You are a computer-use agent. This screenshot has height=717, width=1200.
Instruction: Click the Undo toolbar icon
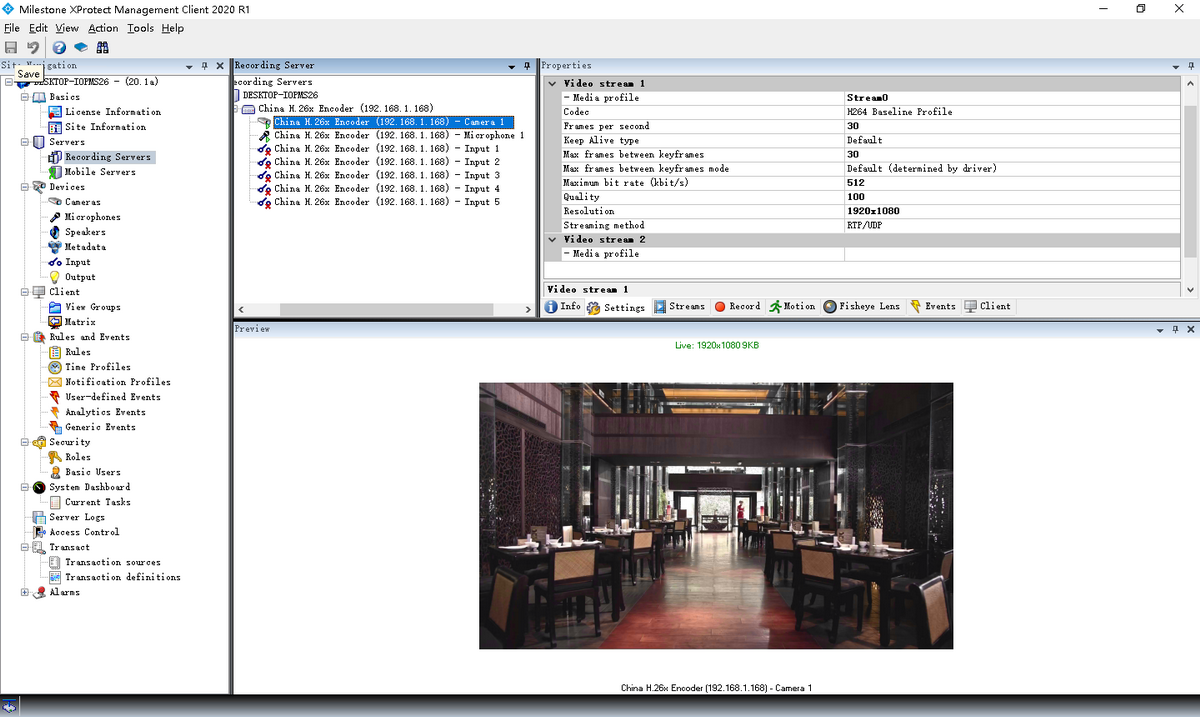pos(33,47)
